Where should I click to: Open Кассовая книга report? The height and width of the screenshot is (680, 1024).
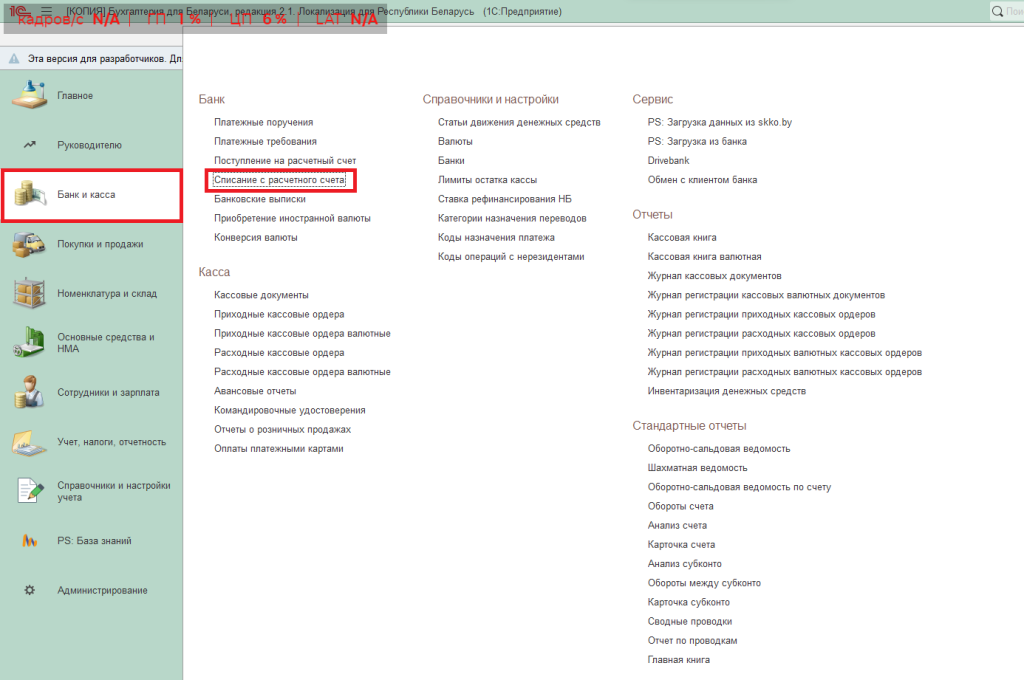coord(682,237)
